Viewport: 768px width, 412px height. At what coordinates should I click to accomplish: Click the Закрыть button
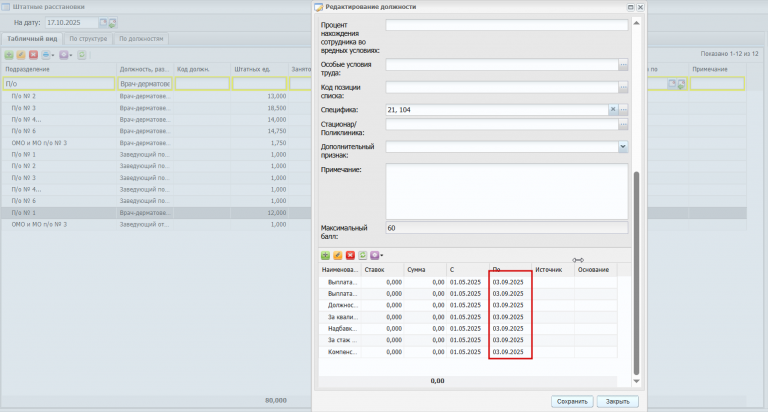(618, 402)
